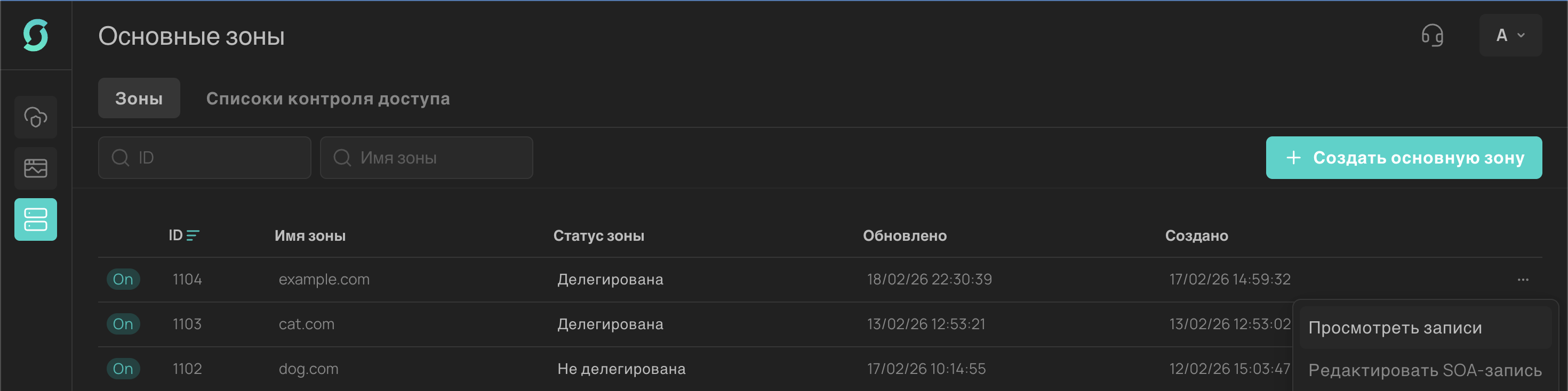Open the ellipsis actions menu for example.com
1568x391 pixels.
1523,279
